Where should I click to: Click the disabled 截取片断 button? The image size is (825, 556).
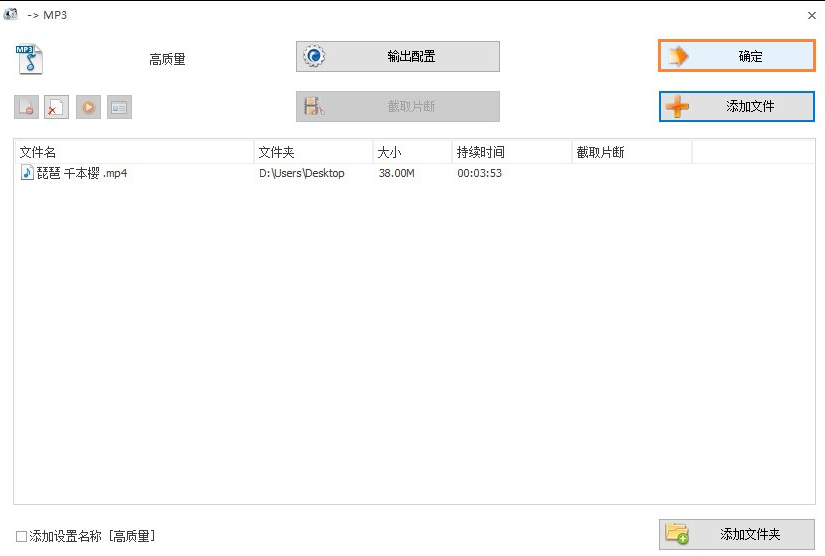point(398,106)
